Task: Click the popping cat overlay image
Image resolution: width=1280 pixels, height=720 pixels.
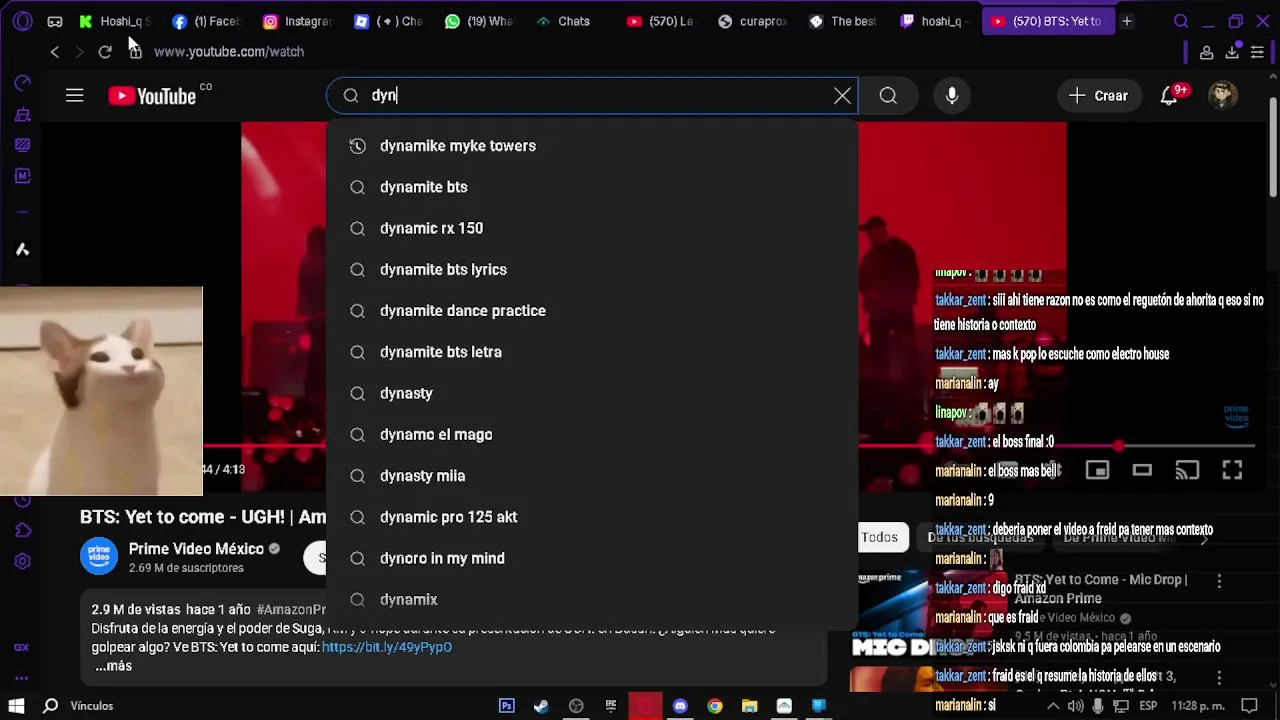Action: (101, 391)
